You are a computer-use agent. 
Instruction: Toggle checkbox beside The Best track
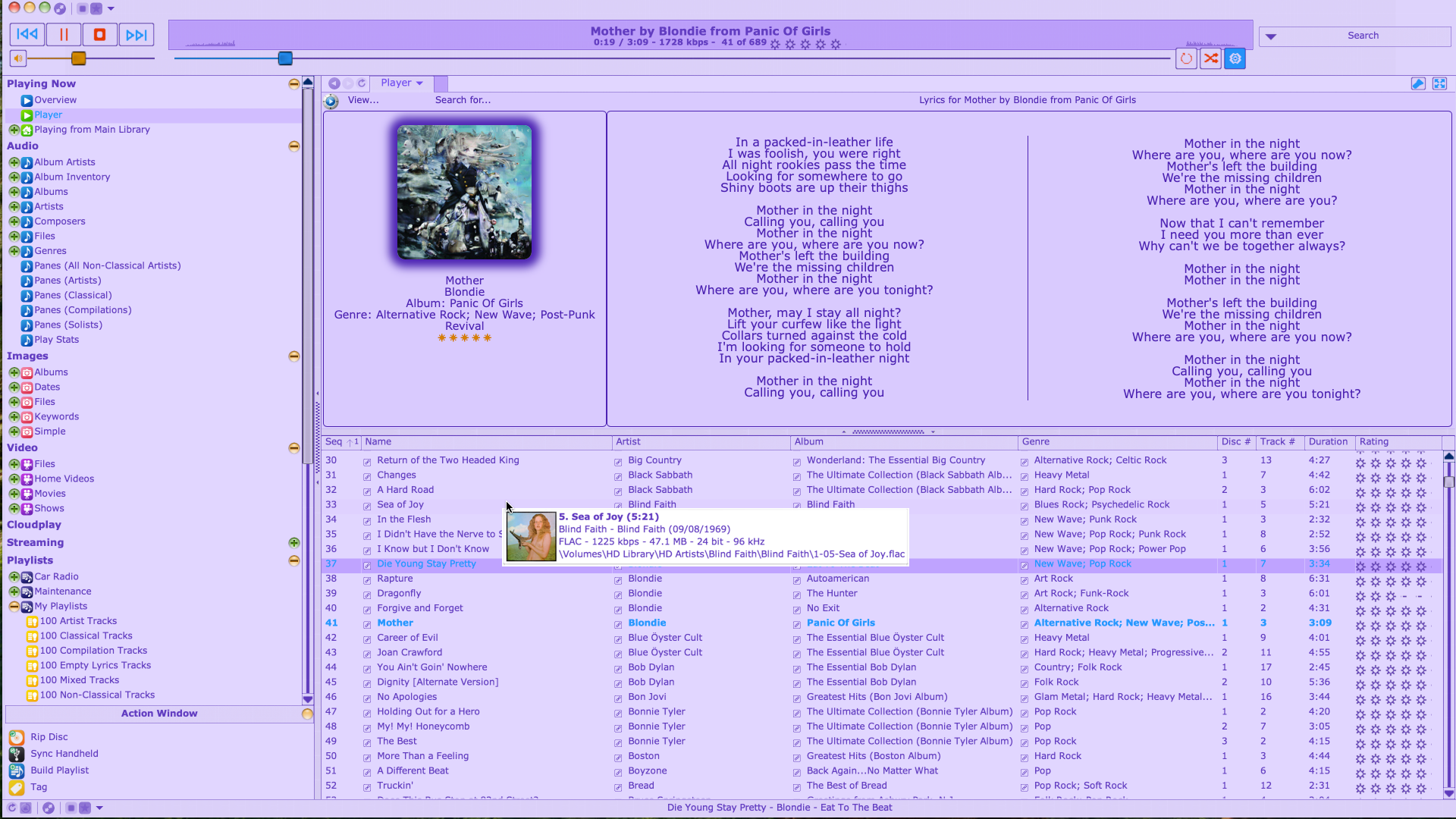367,742
